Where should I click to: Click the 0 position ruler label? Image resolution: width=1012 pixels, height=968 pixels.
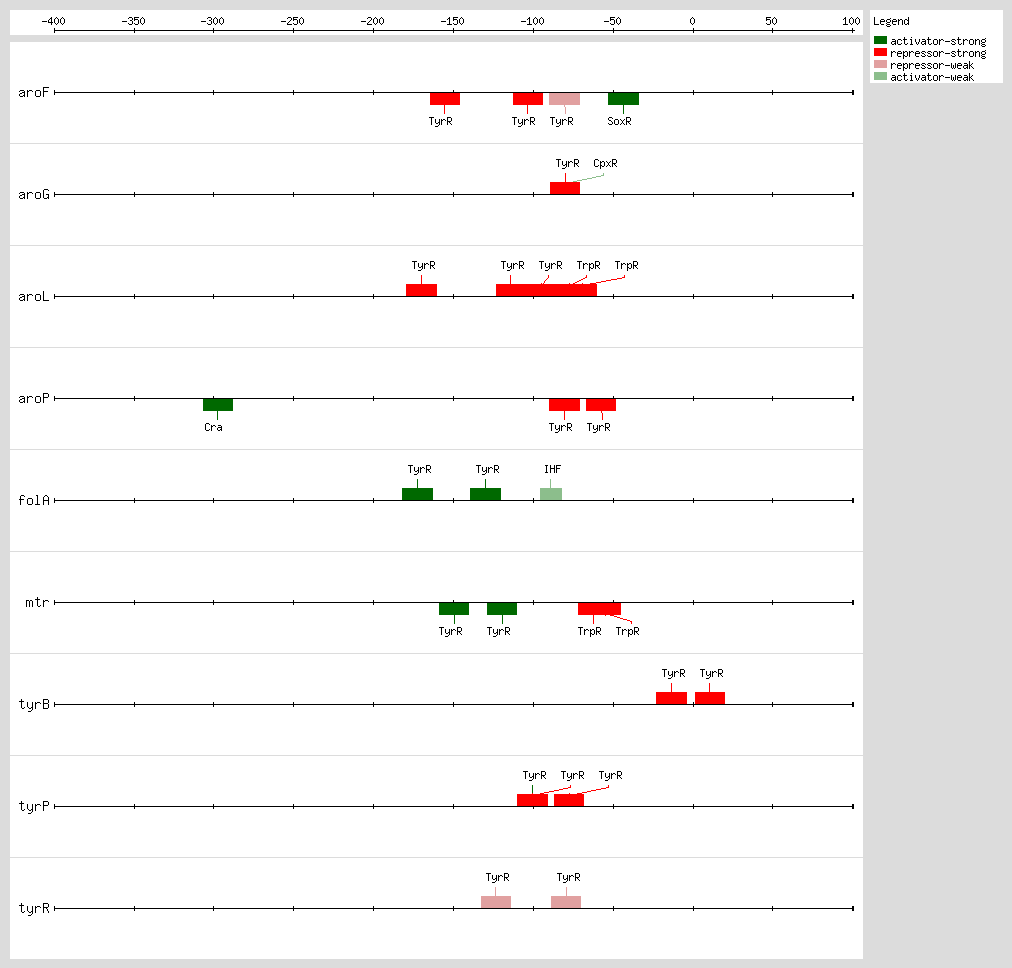[x=693, y=21]
